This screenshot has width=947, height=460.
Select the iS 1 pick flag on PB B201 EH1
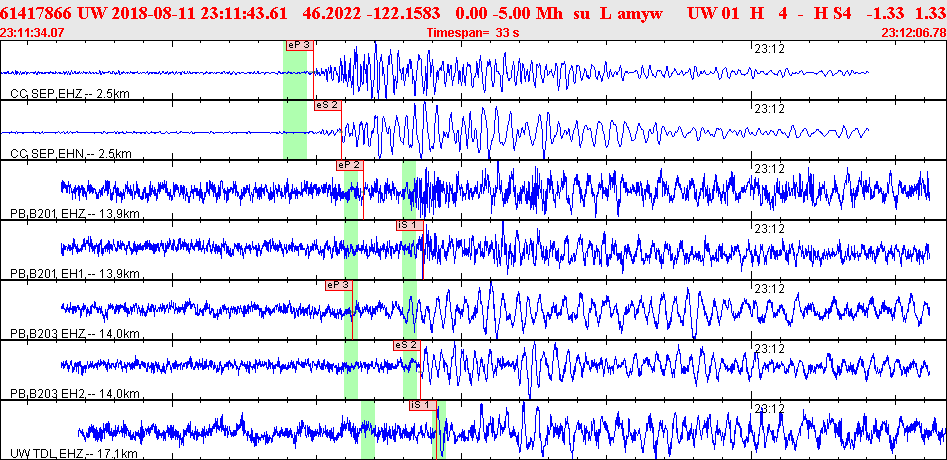[x=408, y=225]
